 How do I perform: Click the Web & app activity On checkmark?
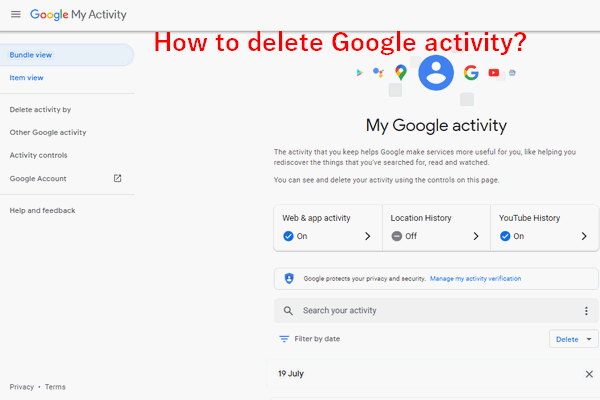288,236
